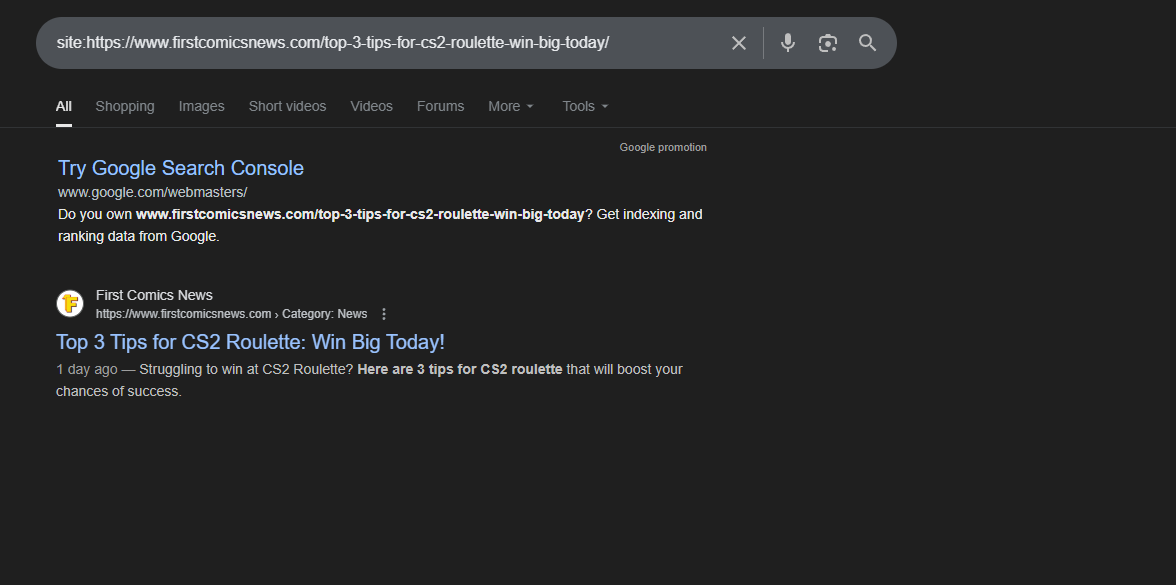Start a voice search with microphone
1176x585 pixels.
click(x=788, y=43)
